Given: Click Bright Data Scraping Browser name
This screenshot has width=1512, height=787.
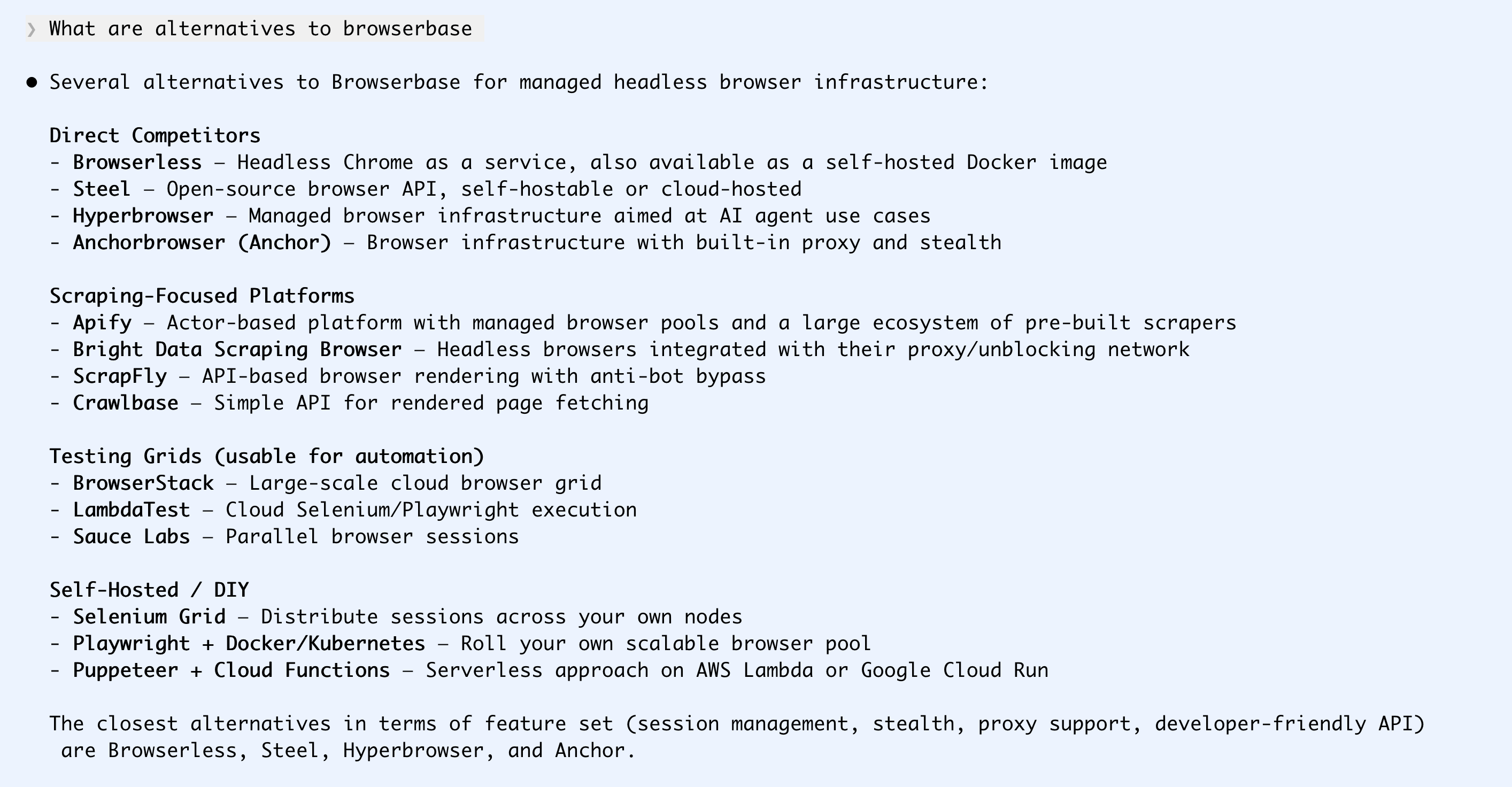Looking at the screenshot, I should [x=237, y=350].
